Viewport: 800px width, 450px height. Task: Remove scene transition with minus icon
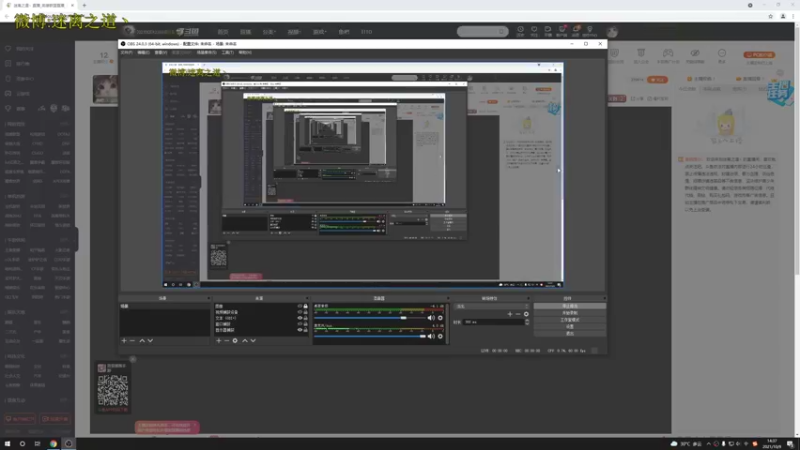518,314
